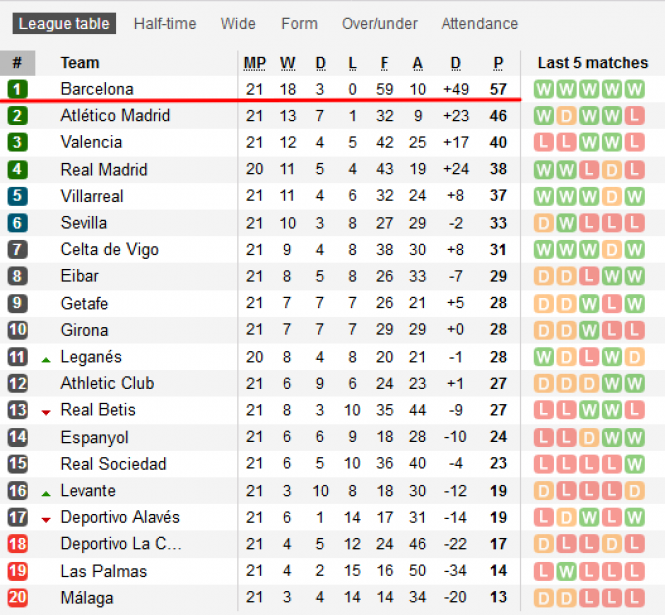665x615 pixels.
Task: Click the blue rank 5 badge for Villarreal
Action: 17,196
